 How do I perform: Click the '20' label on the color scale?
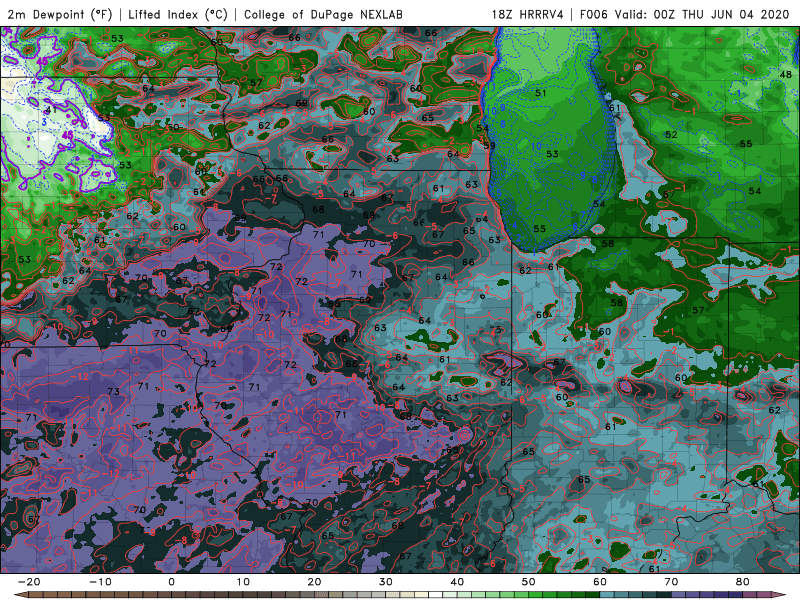[314, 582]
